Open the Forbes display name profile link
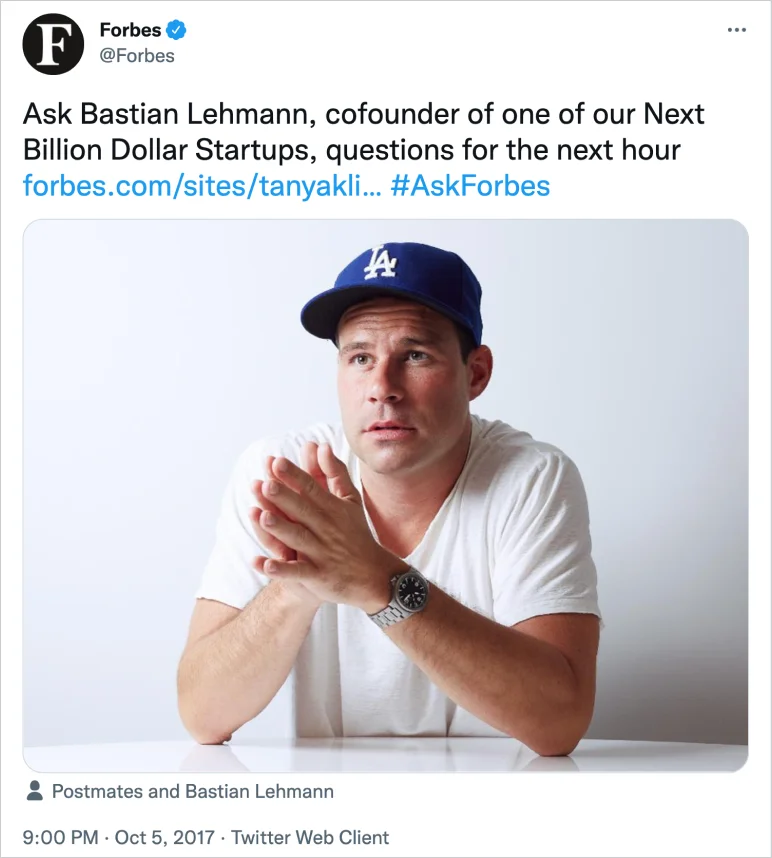 click(130, 31)
